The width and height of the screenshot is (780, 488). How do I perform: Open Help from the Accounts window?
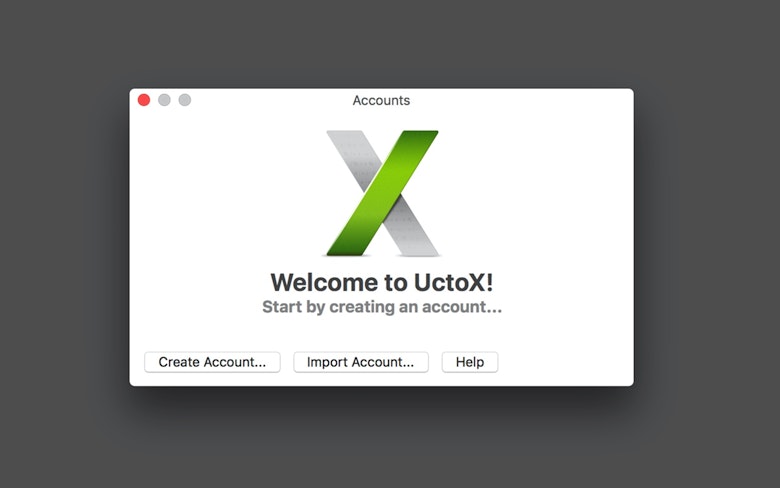tap(470, 362)
